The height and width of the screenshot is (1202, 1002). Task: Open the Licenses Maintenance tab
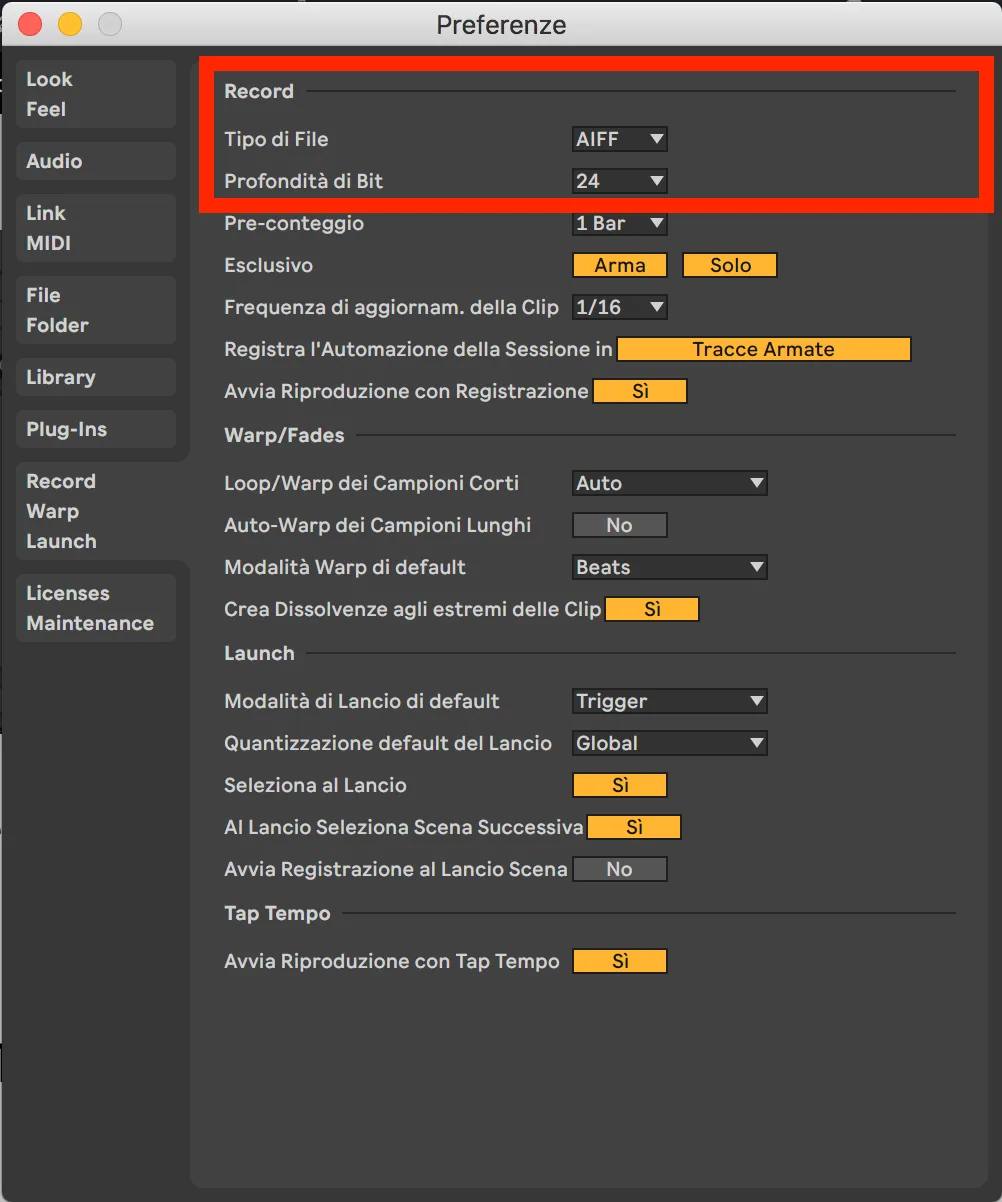click(x=96, y=608)
